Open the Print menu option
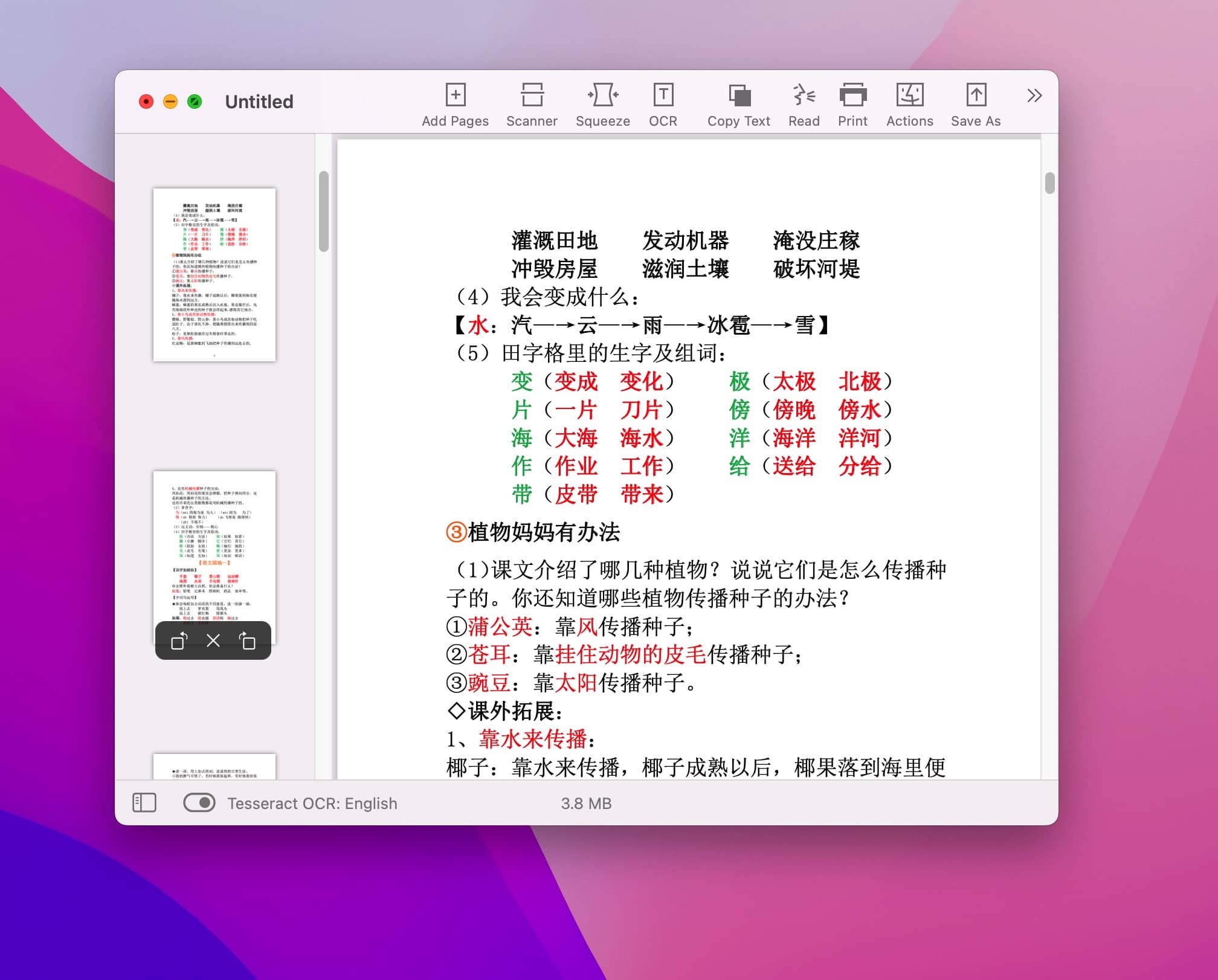 coord(852,104)
